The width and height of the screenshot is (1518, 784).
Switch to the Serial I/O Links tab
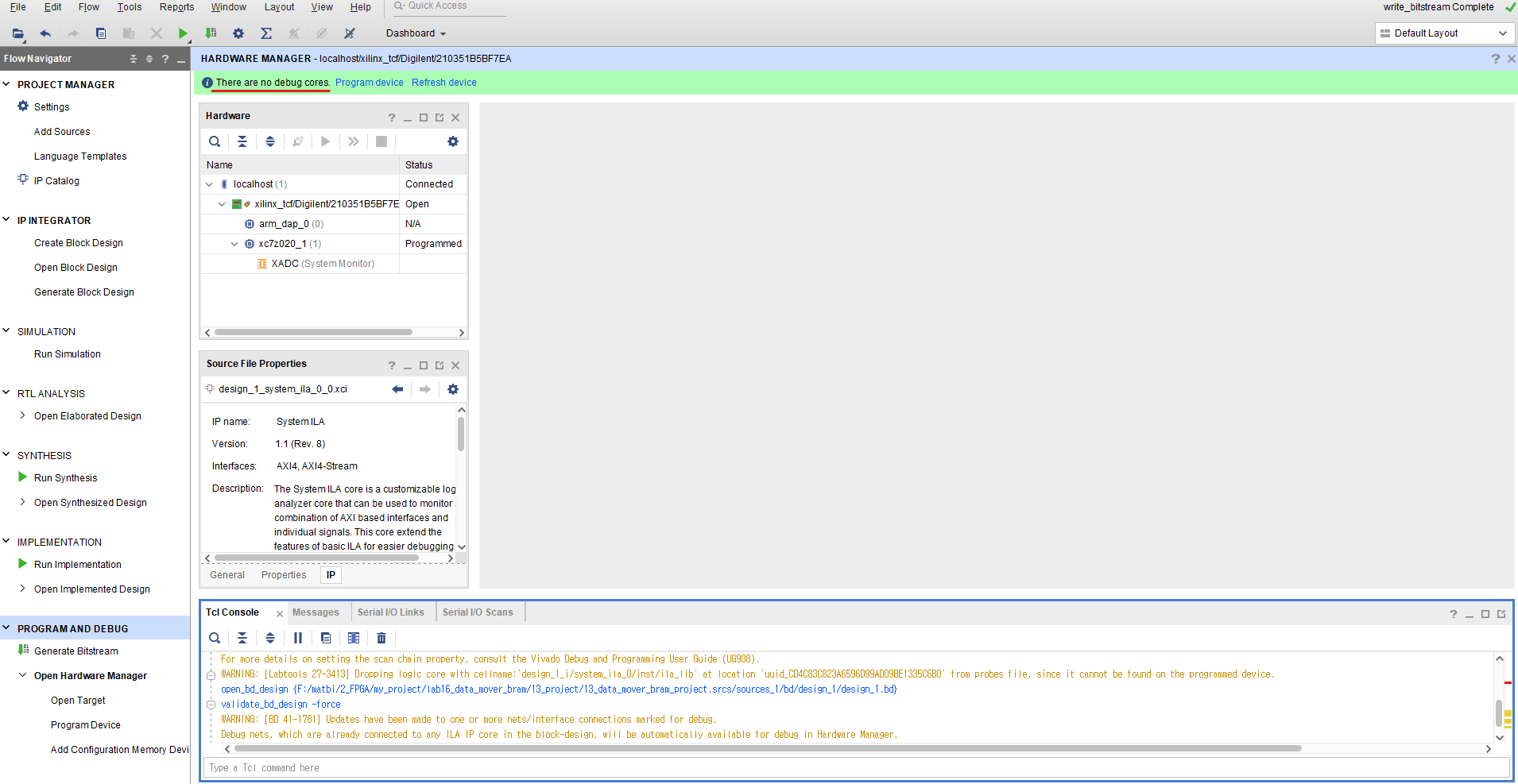(x=391, y=612)
